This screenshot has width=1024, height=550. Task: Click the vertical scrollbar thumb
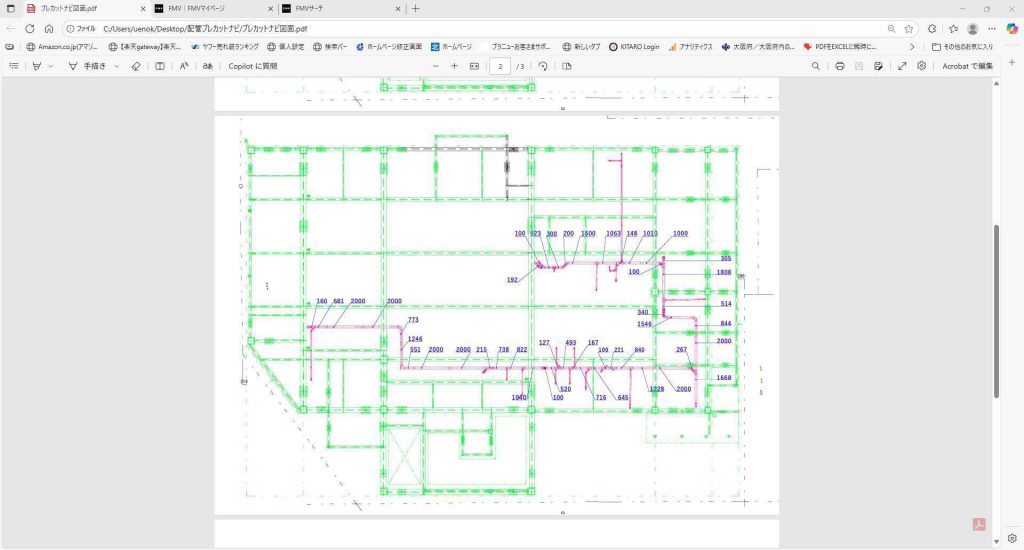tap(996, 311)
